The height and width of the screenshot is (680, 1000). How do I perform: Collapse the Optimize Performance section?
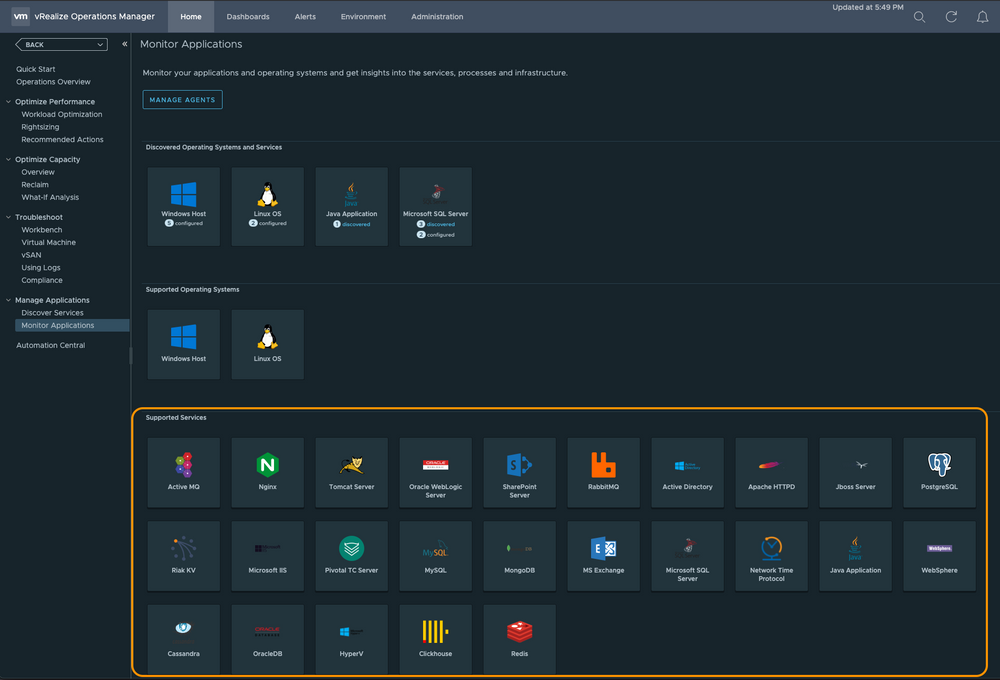pyautogui.click(x=8, y=102)
